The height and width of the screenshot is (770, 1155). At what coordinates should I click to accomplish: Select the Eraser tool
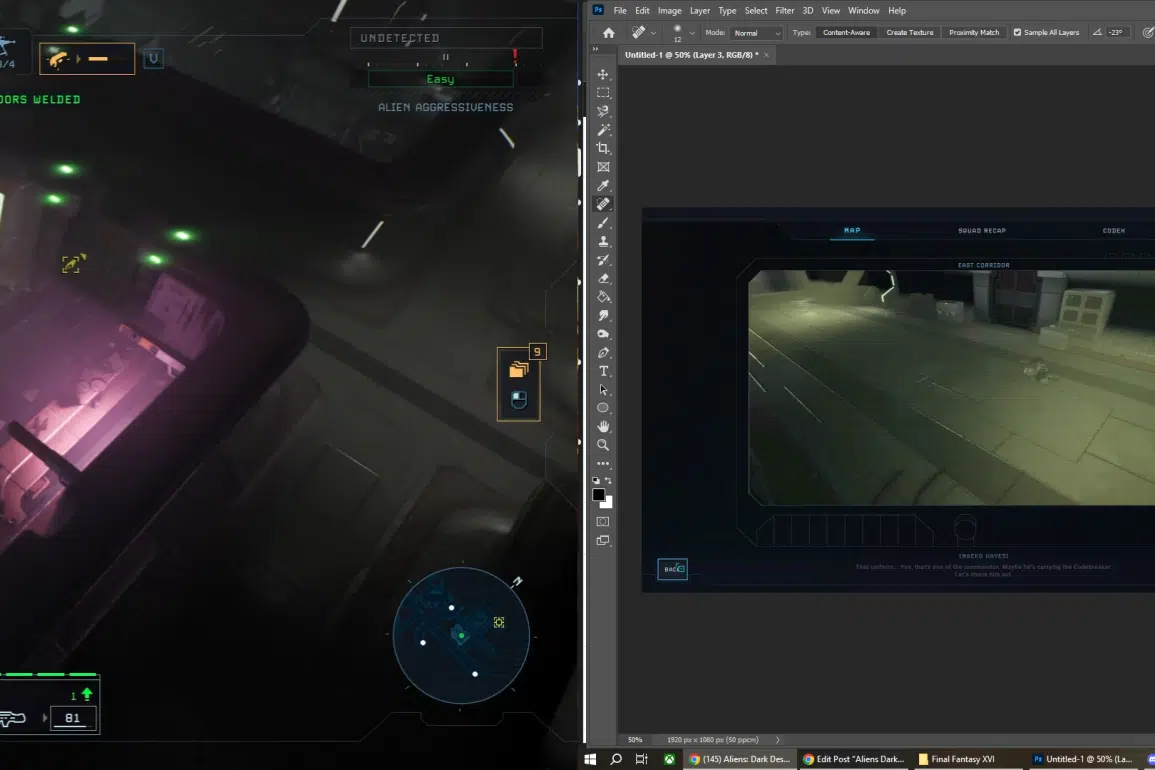(x=603, y=279)
